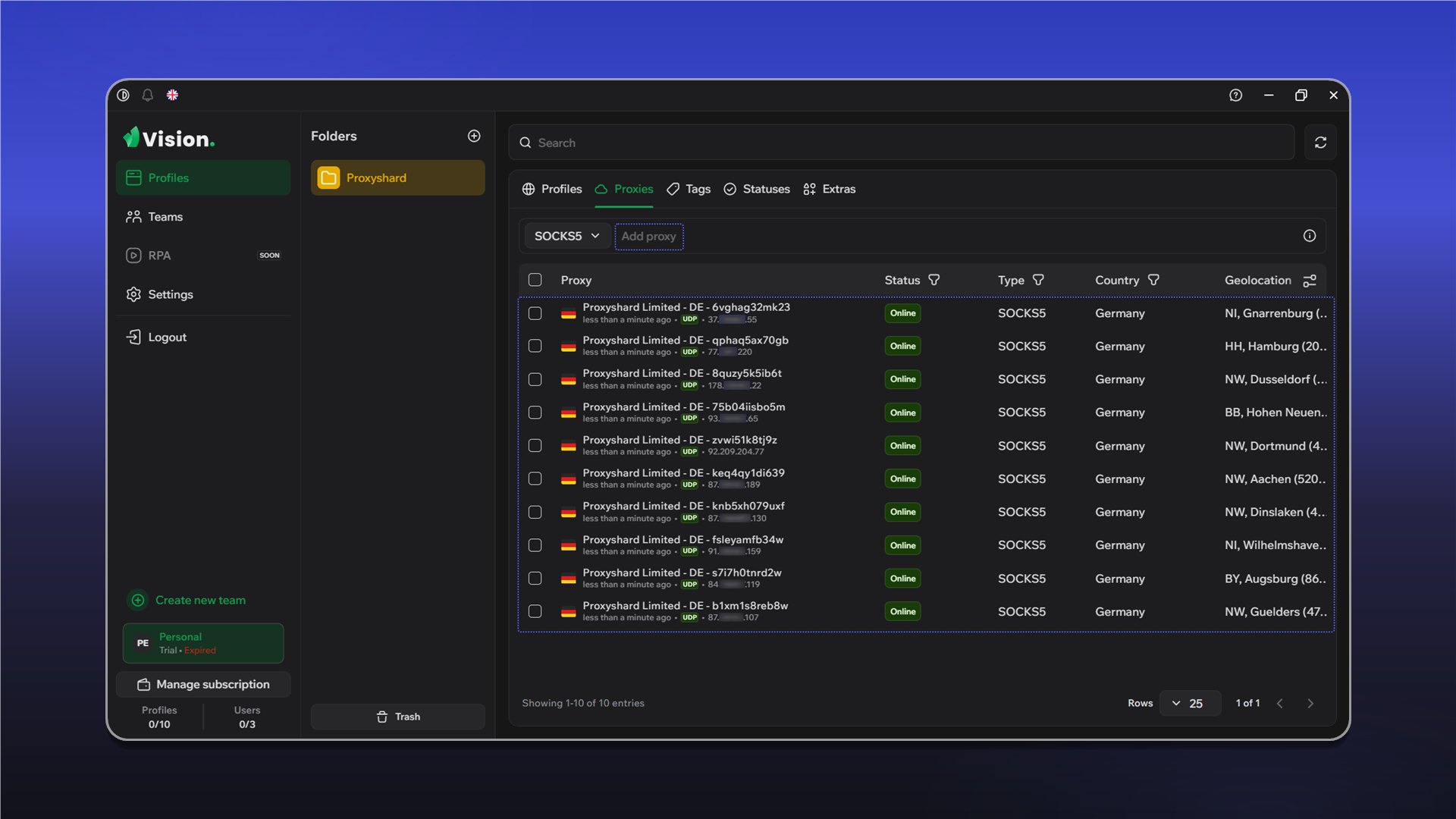Check the zvwi51k8tj9z proxy row

pos(535,446)
